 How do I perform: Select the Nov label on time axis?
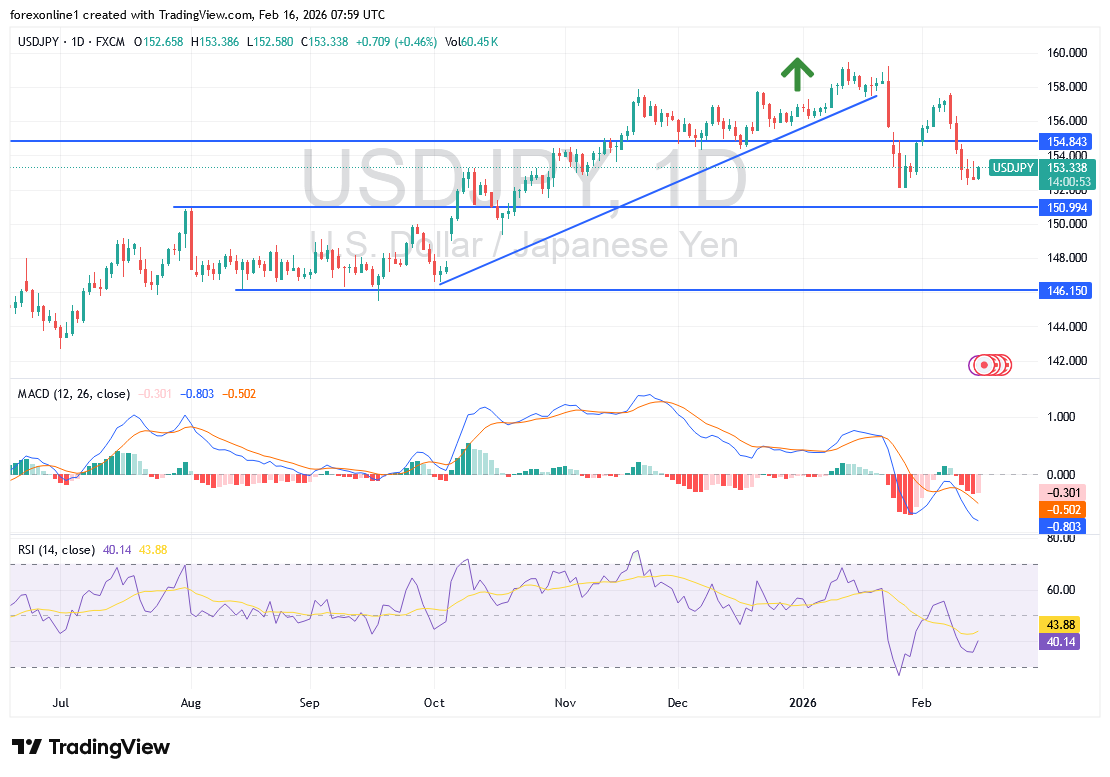566,703
